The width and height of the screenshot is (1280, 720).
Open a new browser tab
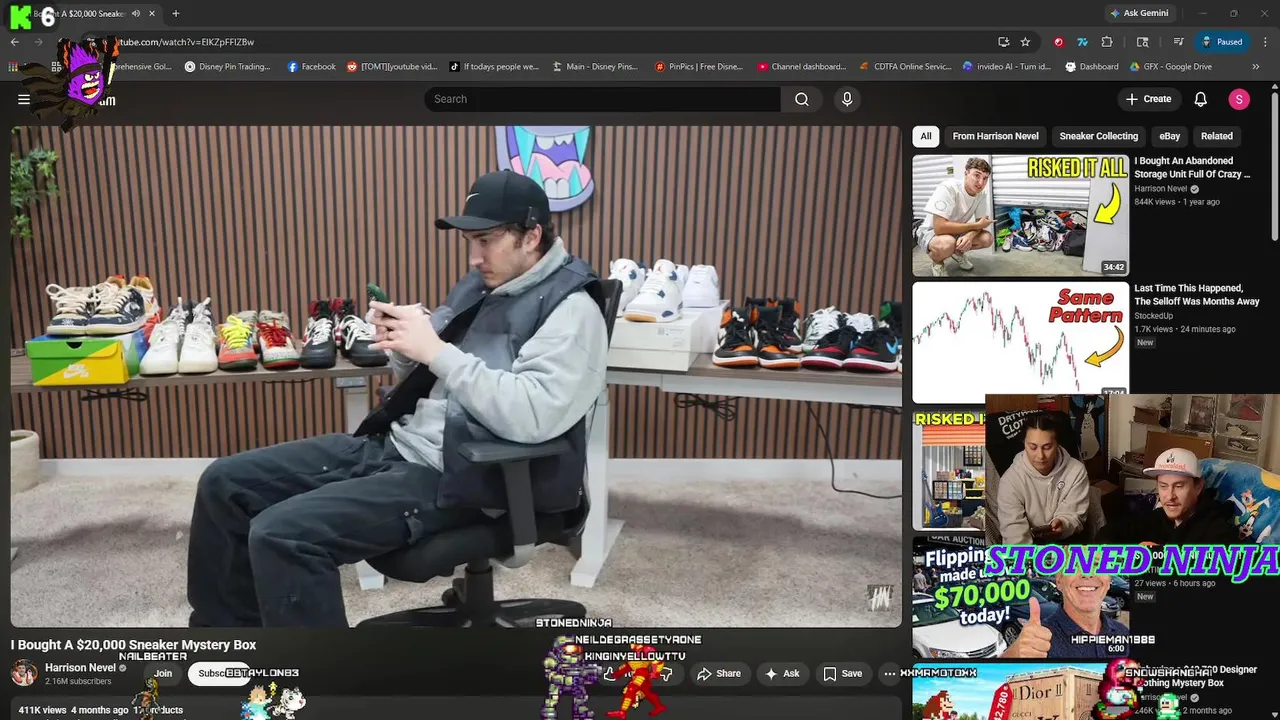(176, 13)
